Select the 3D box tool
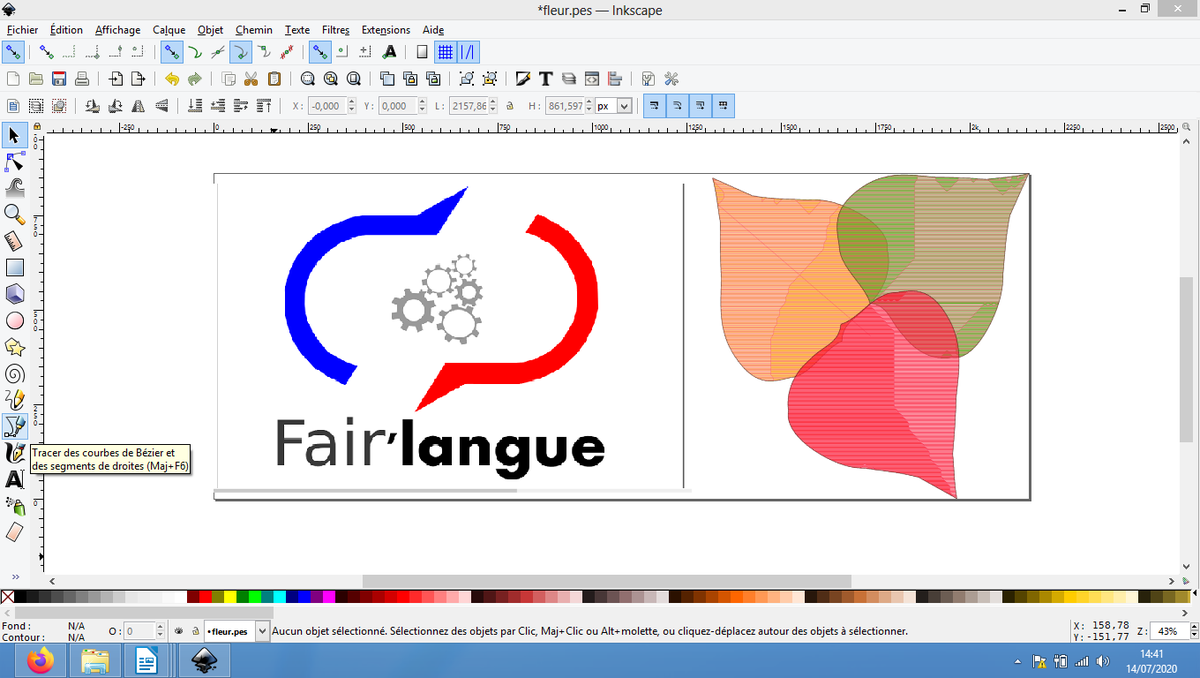Viewport: 1200px width, 678px height. (x=14, y=294)
